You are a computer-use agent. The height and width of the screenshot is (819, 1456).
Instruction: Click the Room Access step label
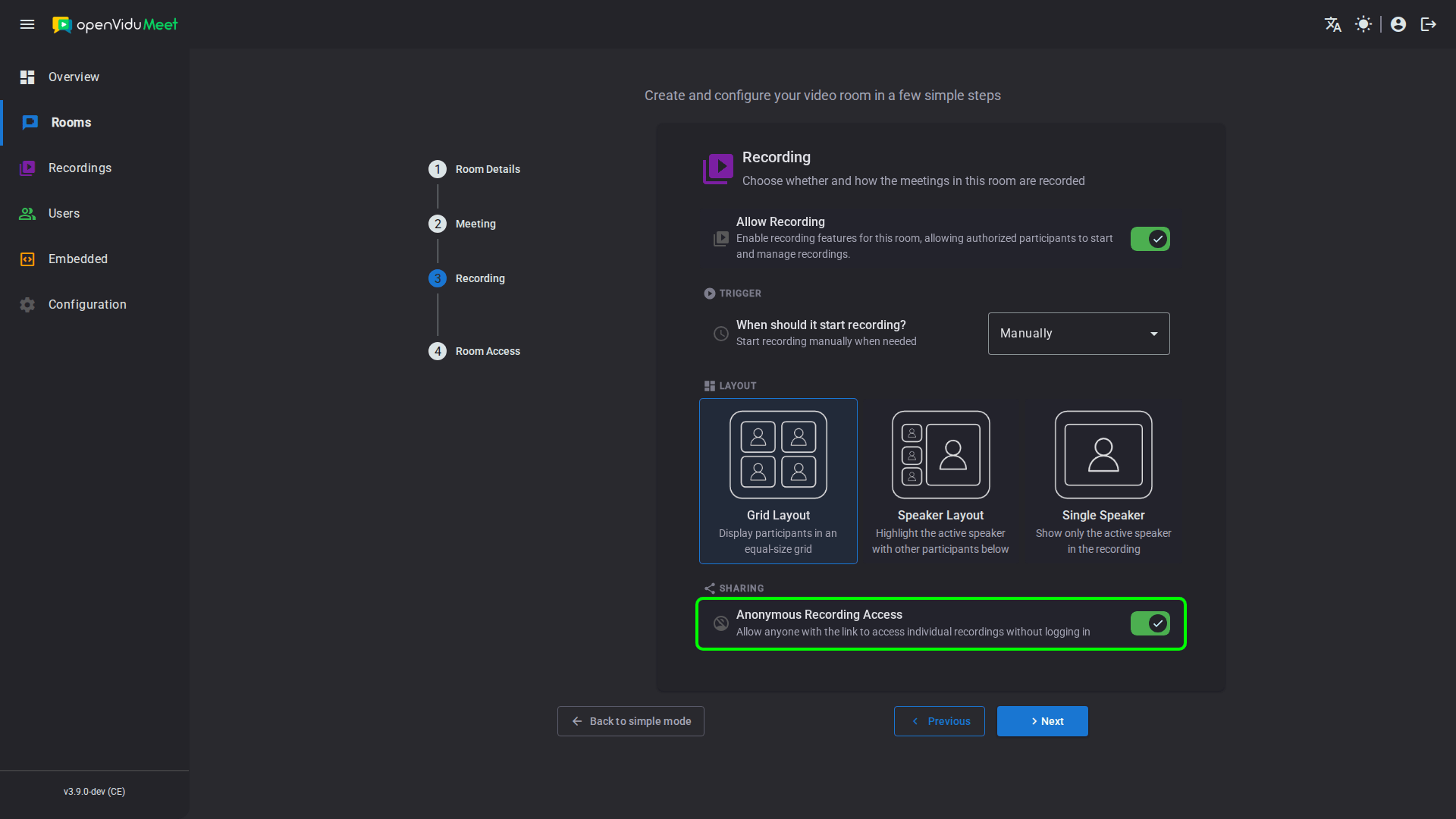(488, 351)
